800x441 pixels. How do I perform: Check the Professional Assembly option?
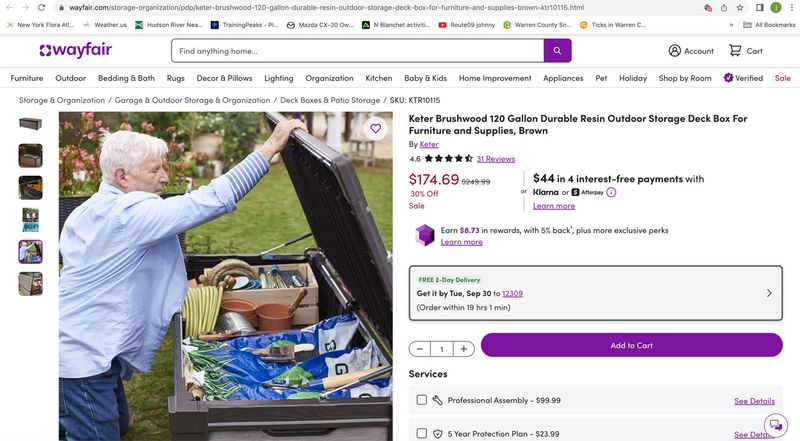point(422,400)
